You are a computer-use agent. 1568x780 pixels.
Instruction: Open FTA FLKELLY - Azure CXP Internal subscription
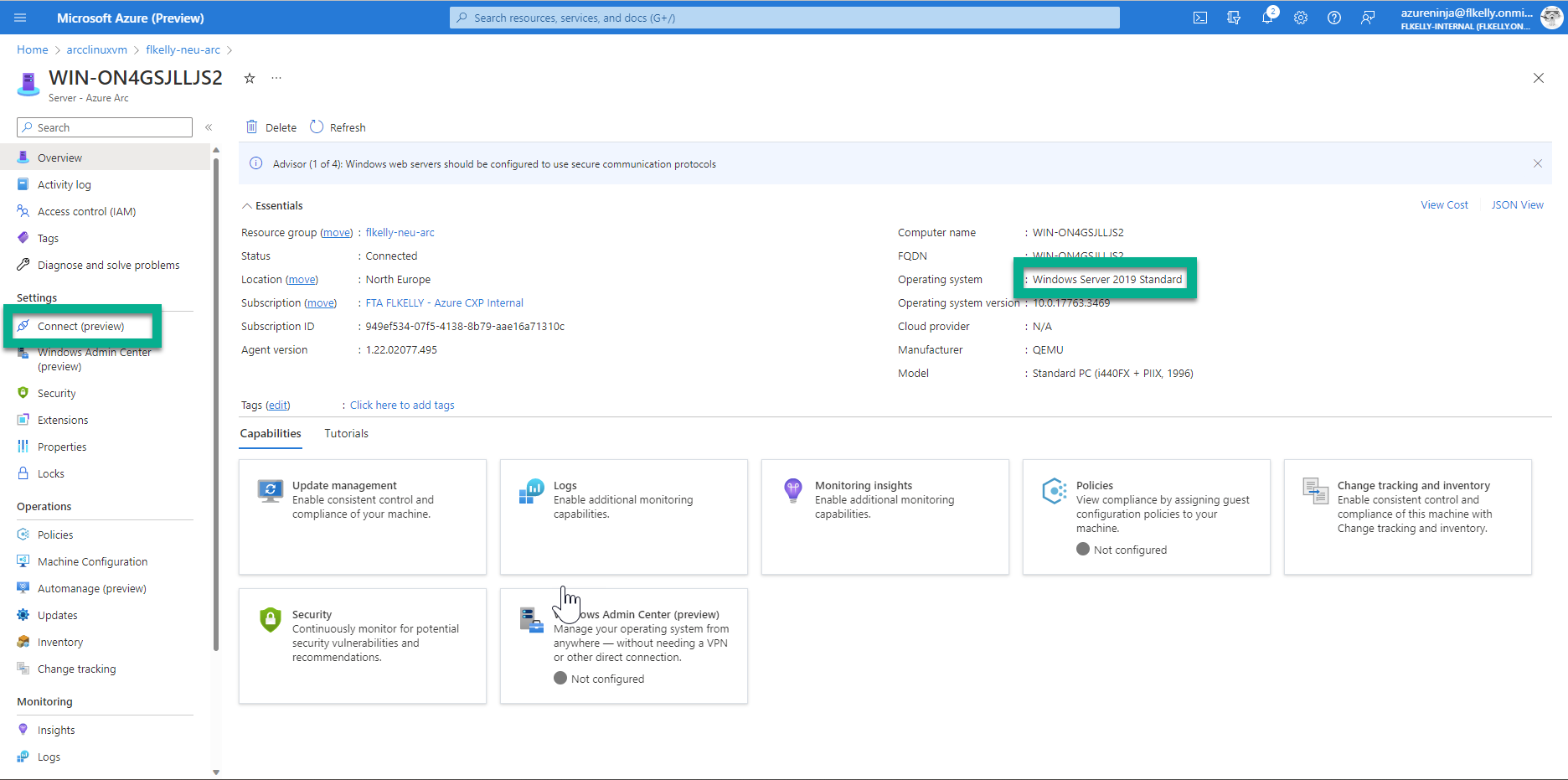point(444,302)
